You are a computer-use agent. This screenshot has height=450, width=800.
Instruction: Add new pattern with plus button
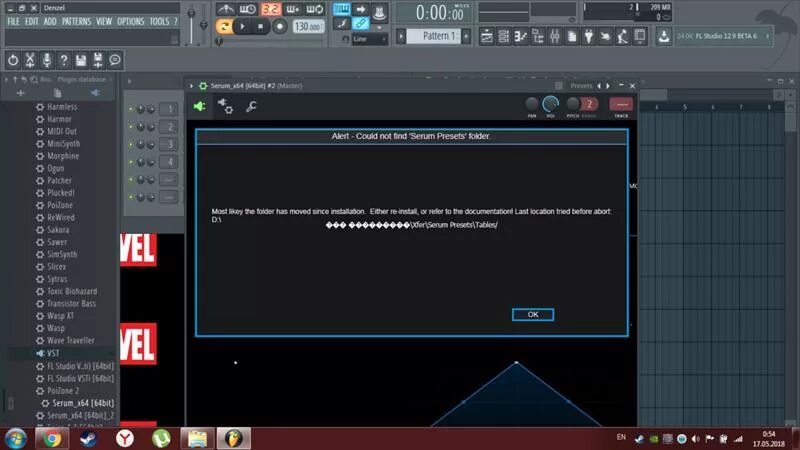(x=466, y=36)
